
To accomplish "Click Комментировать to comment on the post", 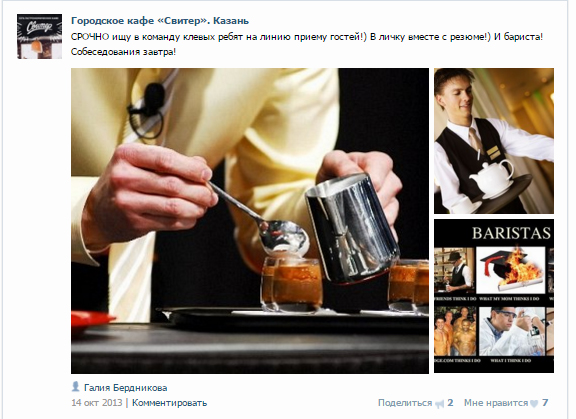I will 169,403.
